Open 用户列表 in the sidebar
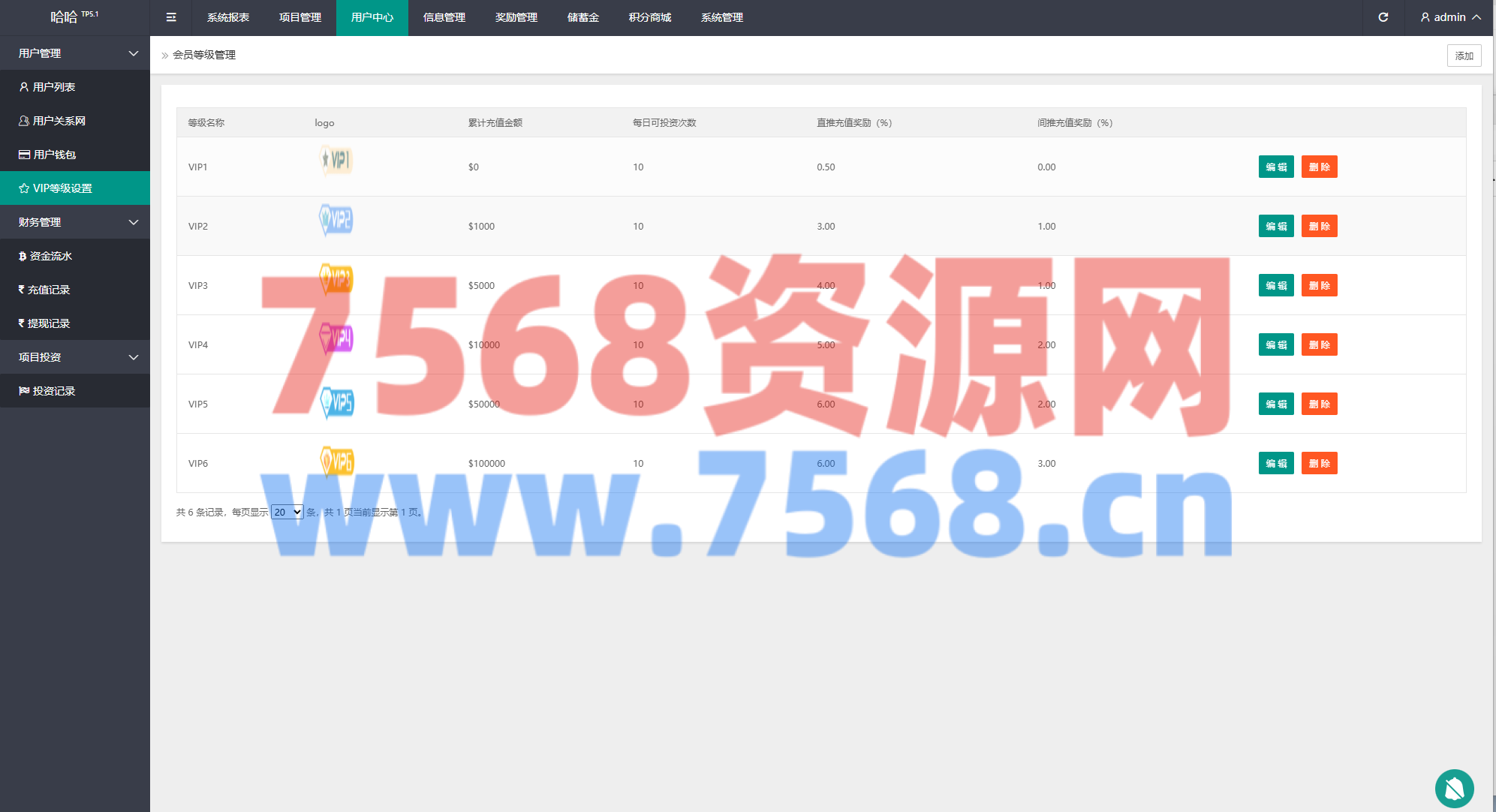Image resolution: width=1496 pixels, height=812 pixels. pyautogui.click(x=53, y=87)
